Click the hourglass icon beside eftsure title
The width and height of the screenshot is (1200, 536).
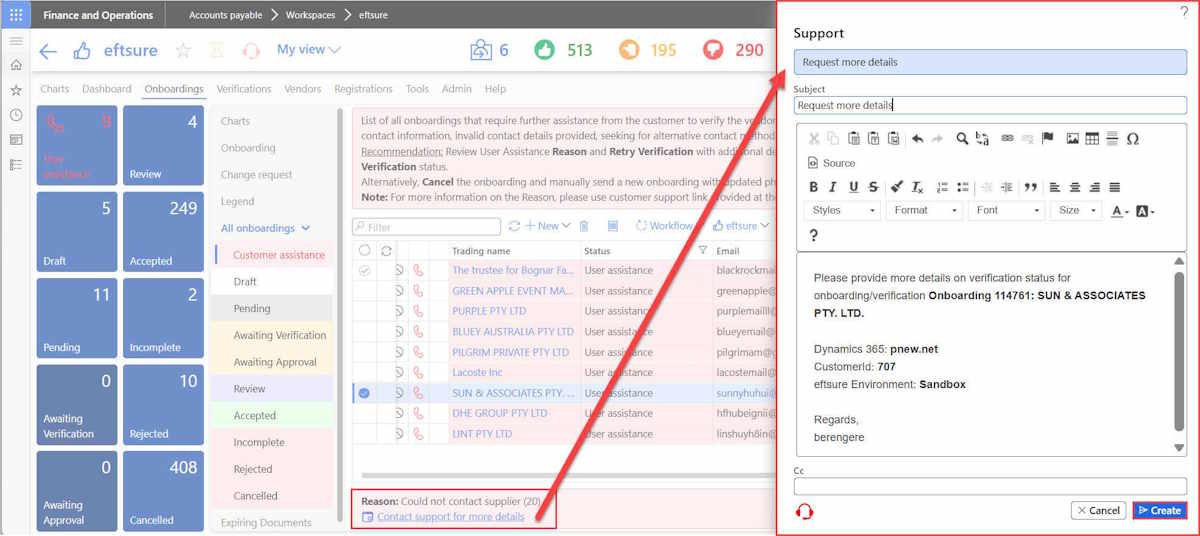[217, 51]
